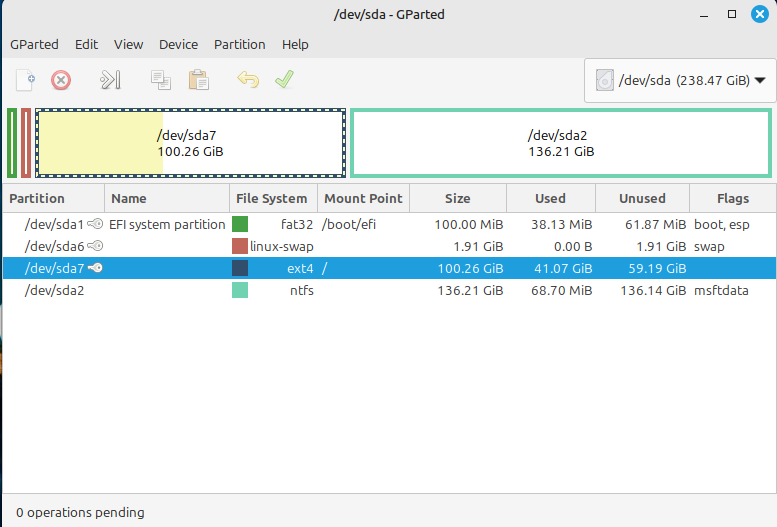
Task: Open the View menu
Action: [x=128, y=45]
